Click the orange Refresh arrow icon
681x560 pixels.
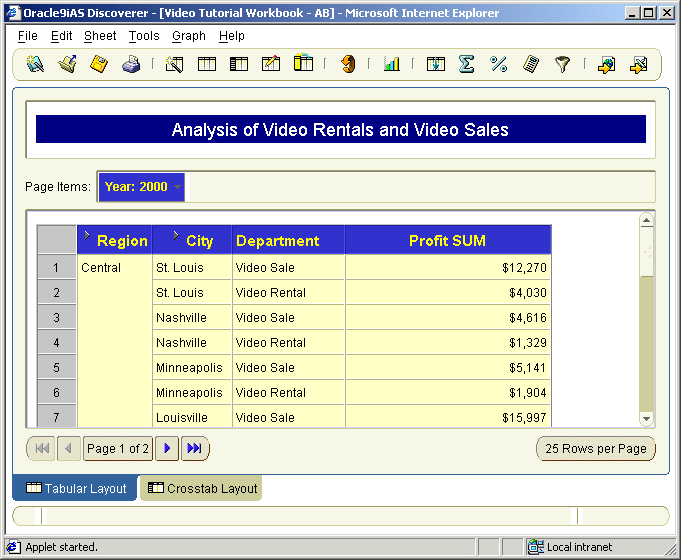348,64
